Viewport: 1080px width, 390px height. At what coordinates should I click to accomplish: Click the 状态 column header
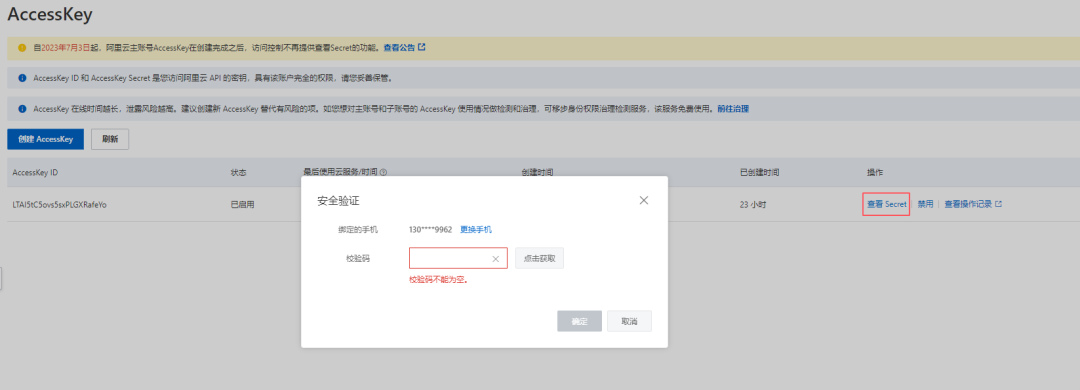point(238,172)
